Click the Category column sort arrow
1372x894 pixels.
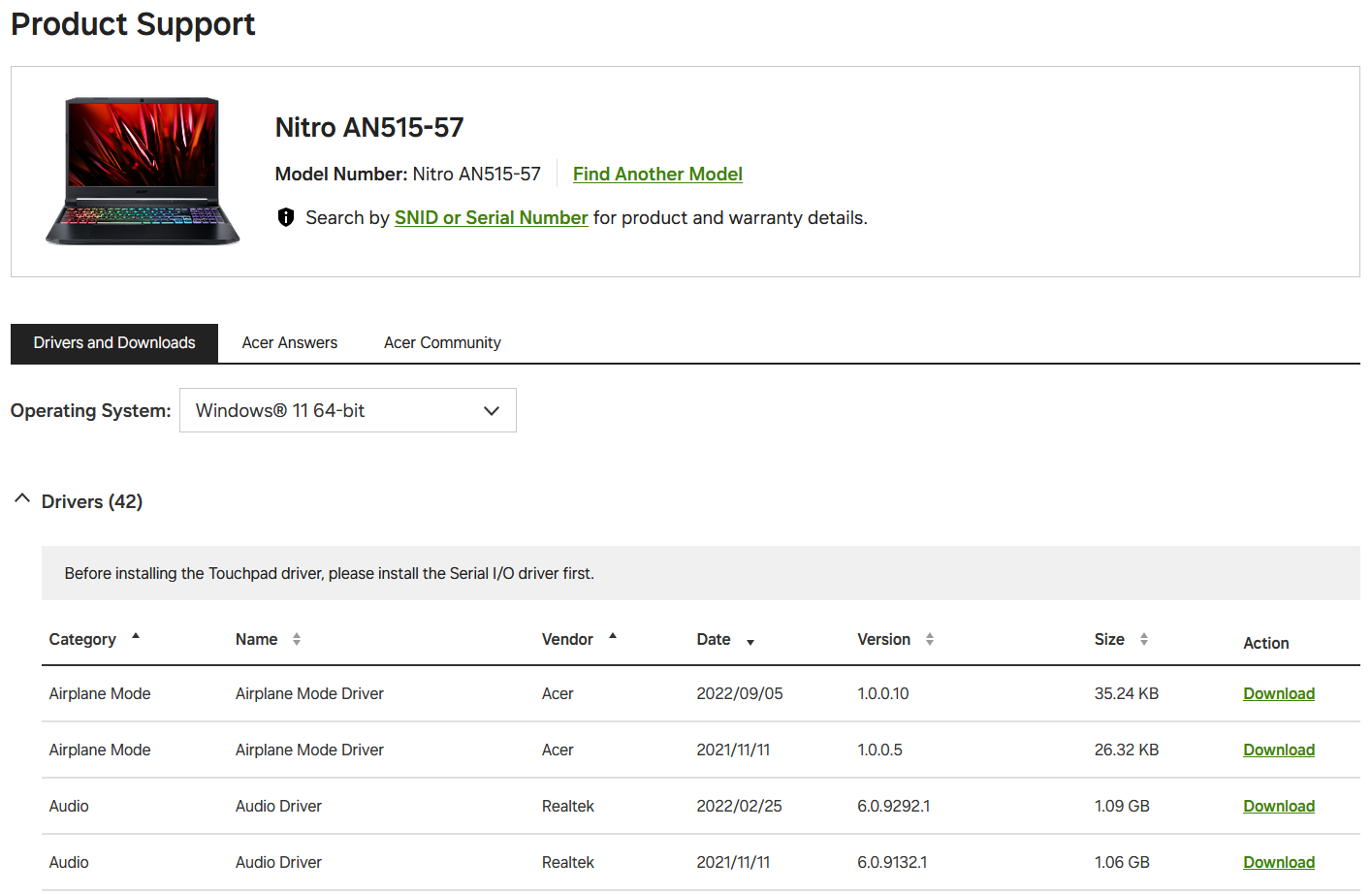(x=136, y=636)
